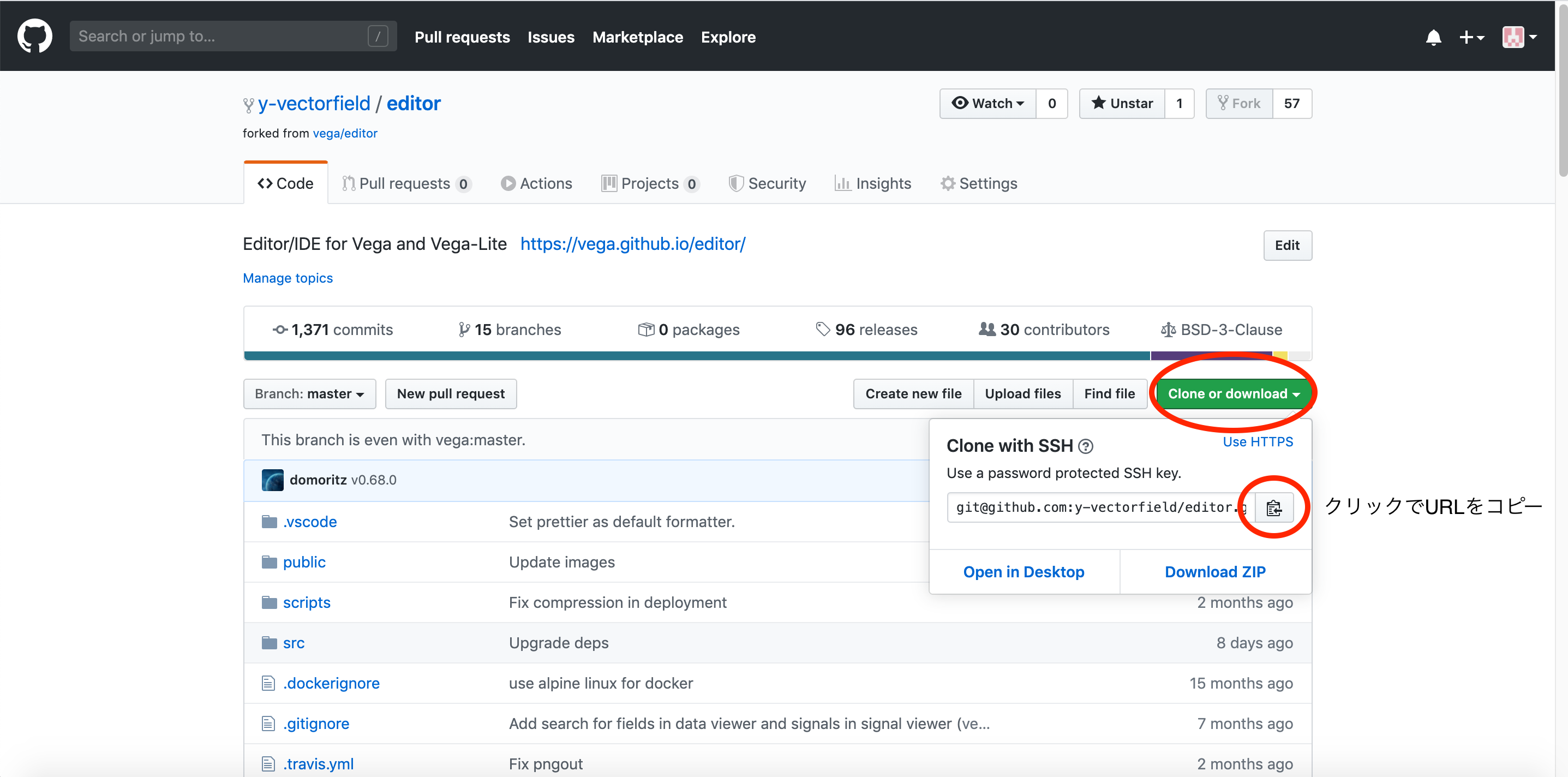Screen dimensions: 1568x777
Task: Click the domoritz avatar thumbnail
Action: (x=272, y=480)
